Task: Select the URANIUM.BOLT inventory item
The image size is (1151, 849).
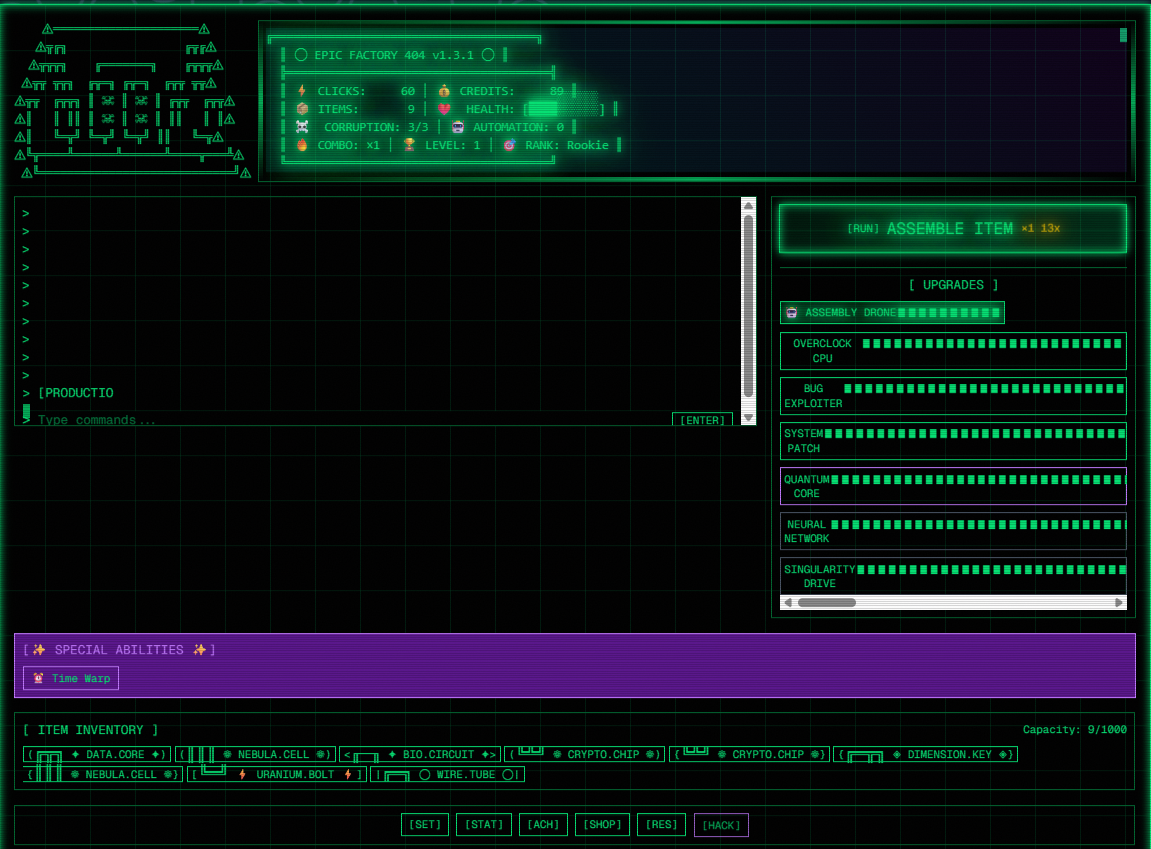Action: [x=277, y=774]
